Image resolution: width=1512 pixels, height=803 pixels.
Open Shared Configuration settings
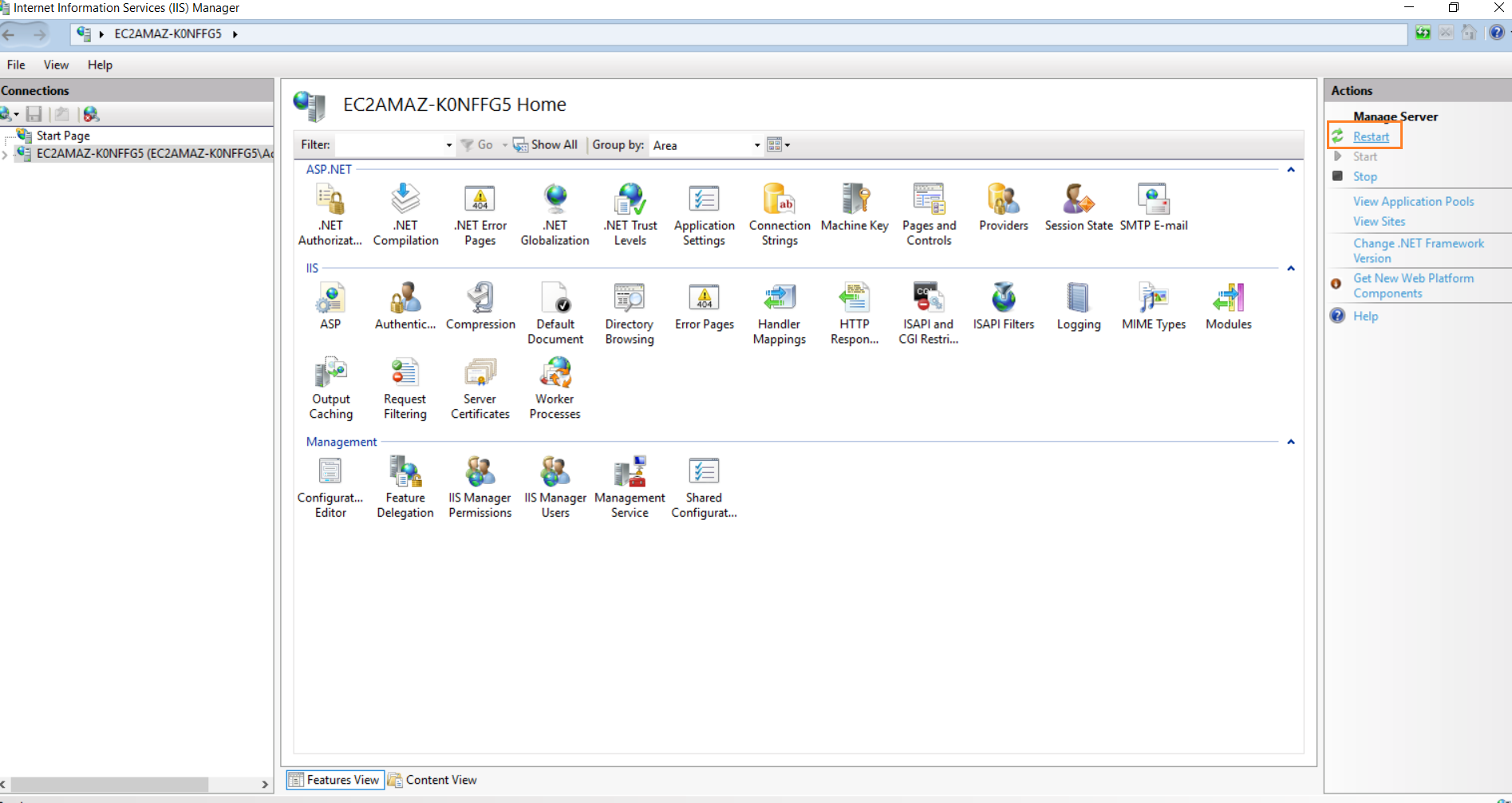click(703, 478)
